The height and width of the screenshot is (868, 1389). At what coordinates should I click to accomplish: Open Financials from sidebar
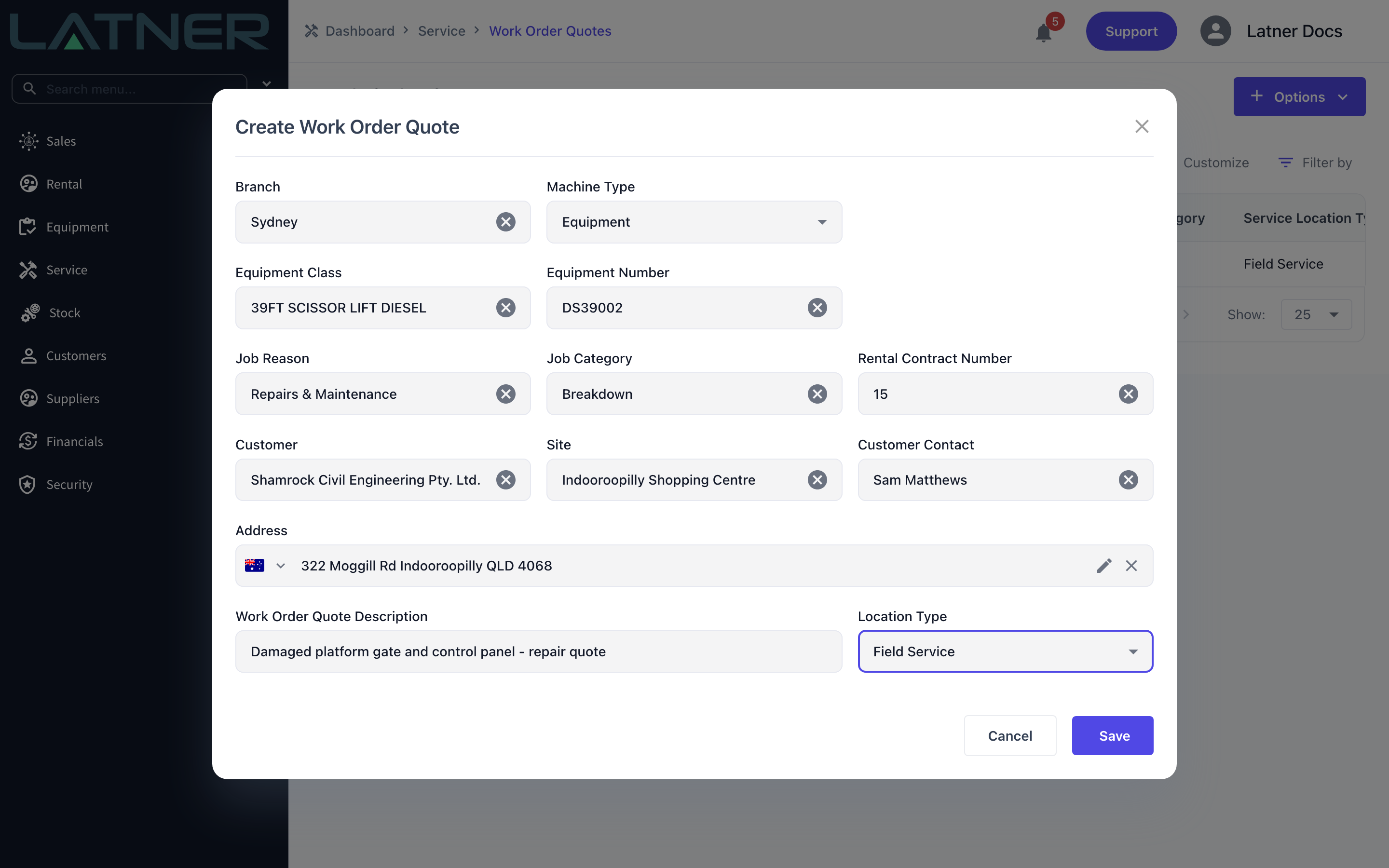point(61,441)
